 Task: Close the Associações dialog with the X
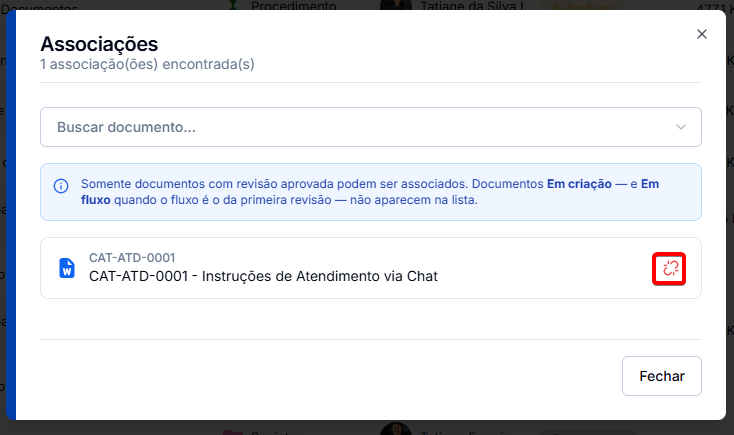[702, 34]
